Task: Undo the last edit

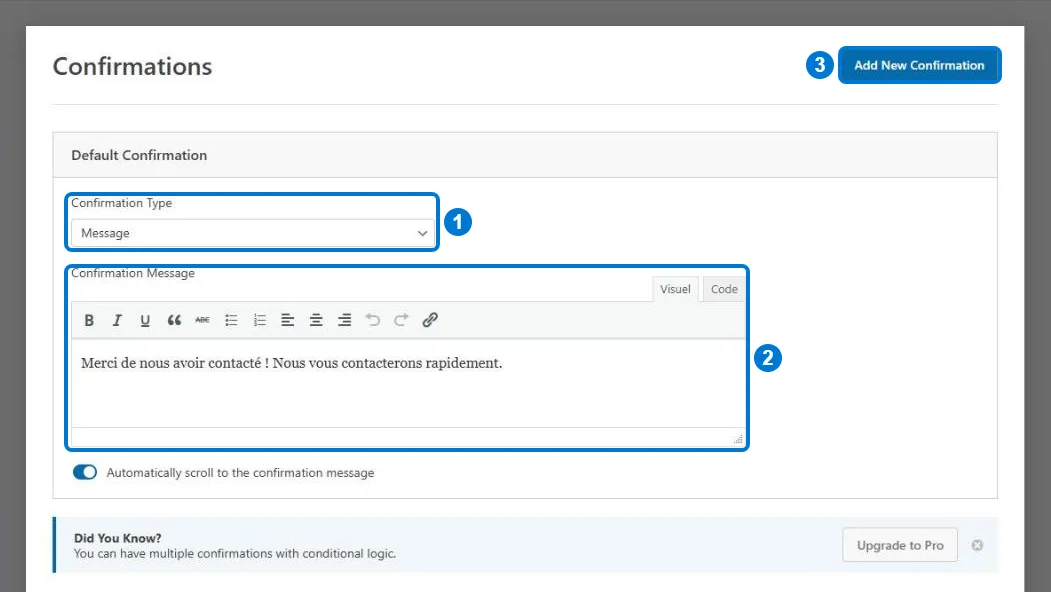Action: pyautogui.click(x=373, y=320)
